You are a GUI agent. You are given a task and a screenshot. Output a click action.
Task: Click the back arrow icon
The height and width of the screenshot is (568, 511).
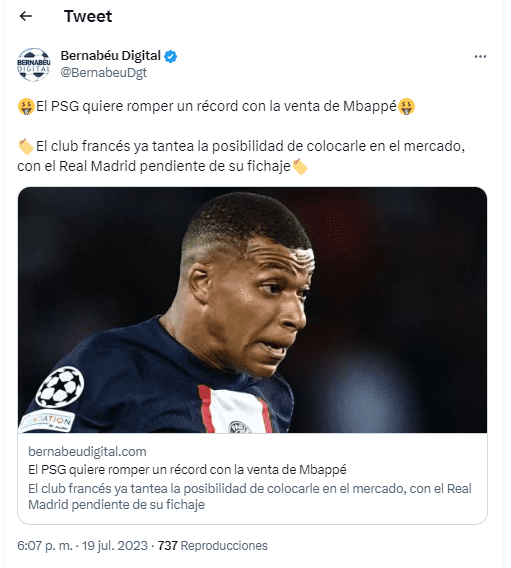[x=26, y=16]
